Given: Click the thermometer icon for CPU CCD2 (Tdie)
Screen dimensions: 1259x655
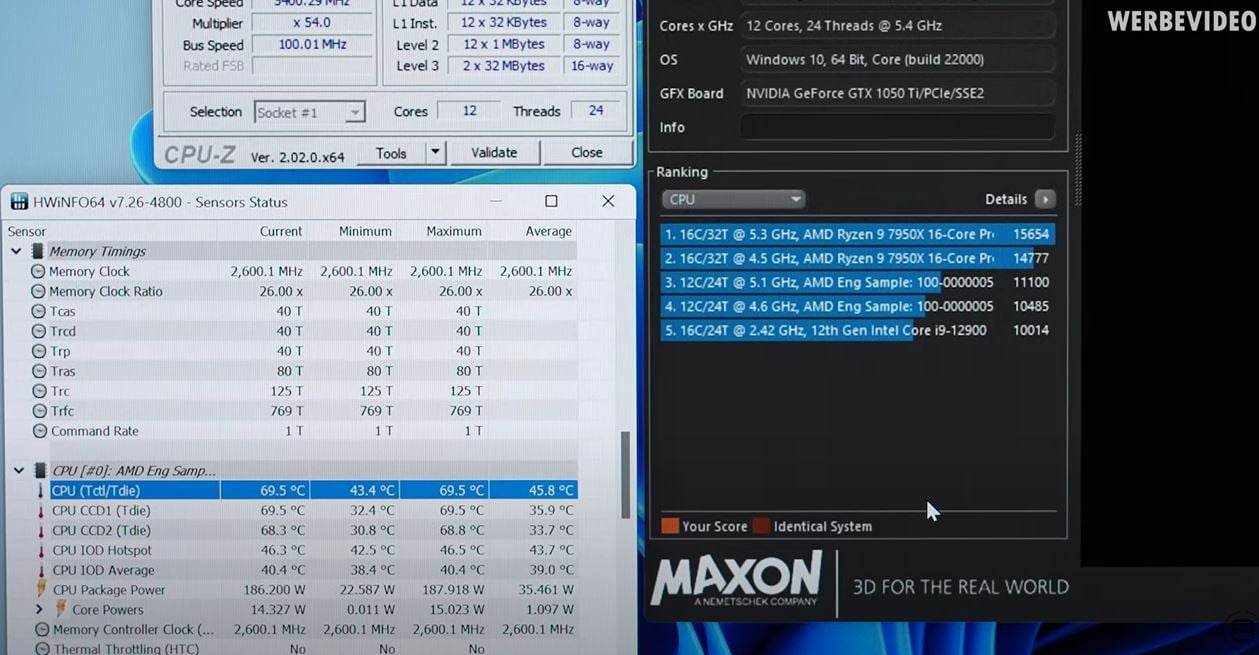Looking at the screenshot, I should [x=41, y=530].
